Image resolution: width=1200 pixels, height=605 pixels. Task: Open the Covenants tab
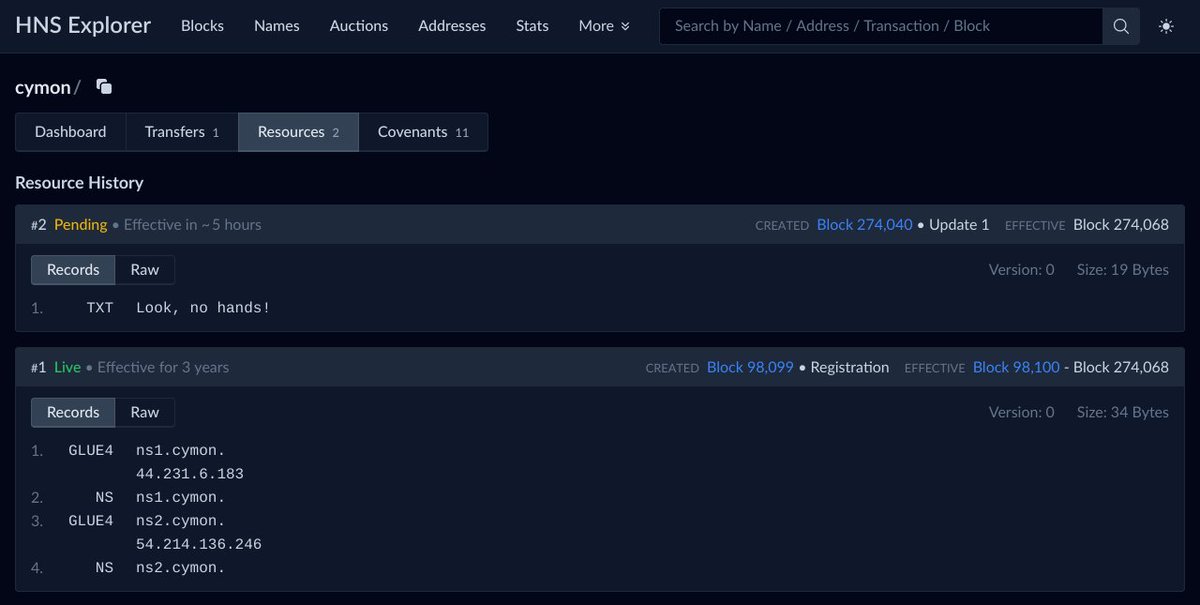coord(423,132)
